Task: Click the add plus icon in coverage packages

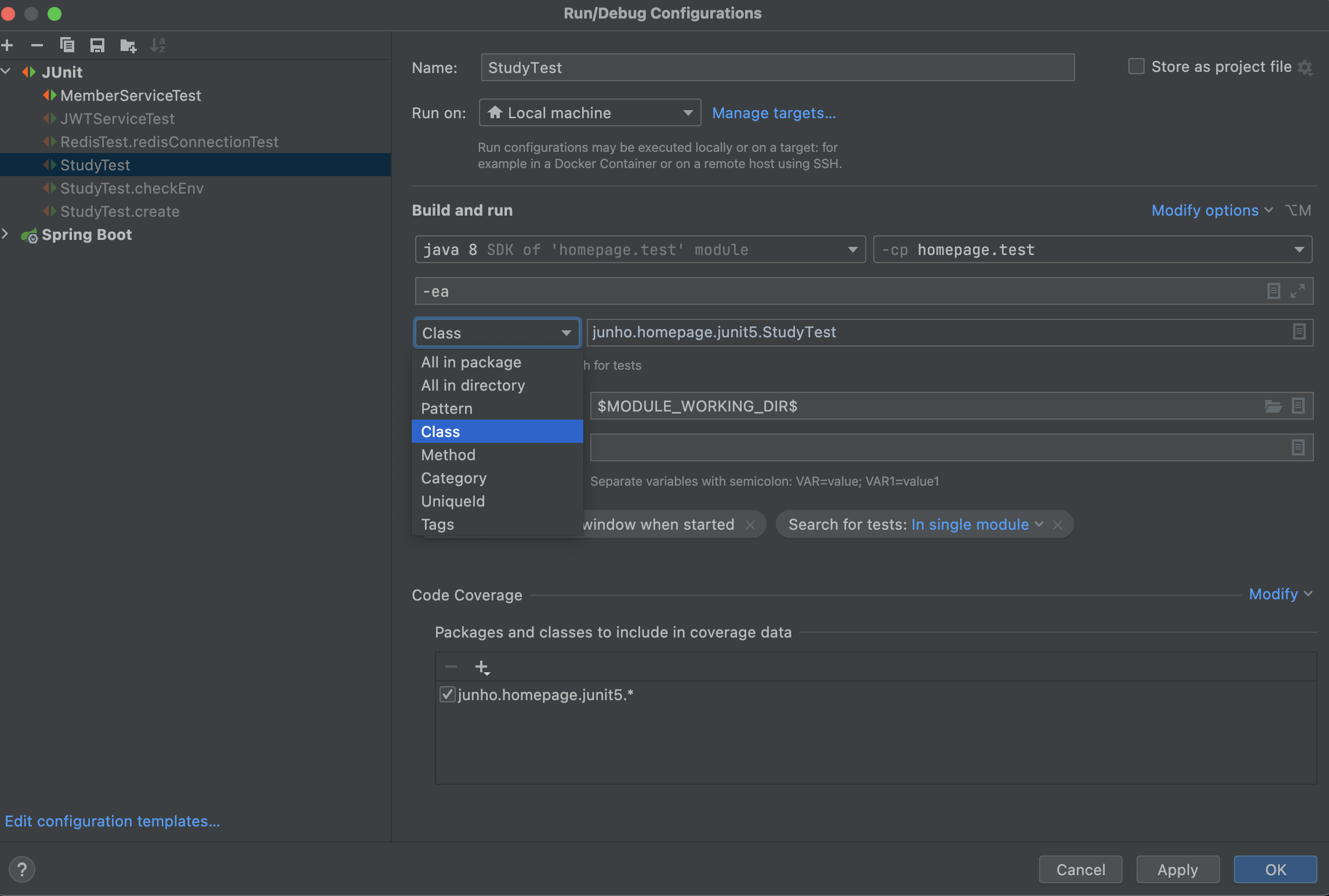Action: click(482, 668)
